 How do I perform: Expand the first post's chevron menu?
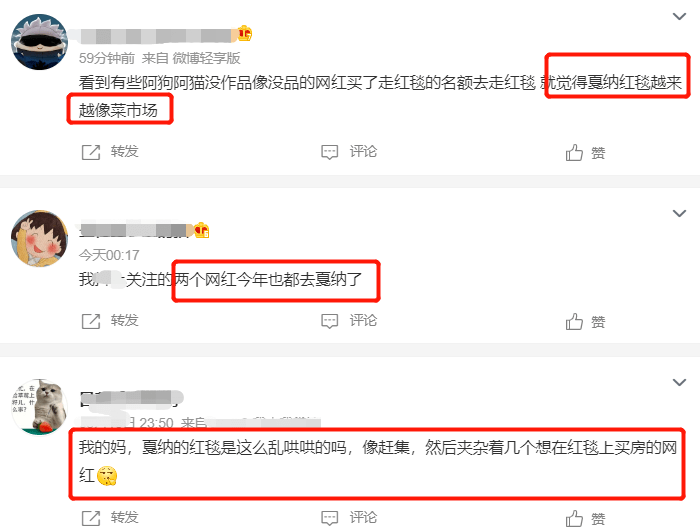[x=679, y=17]
